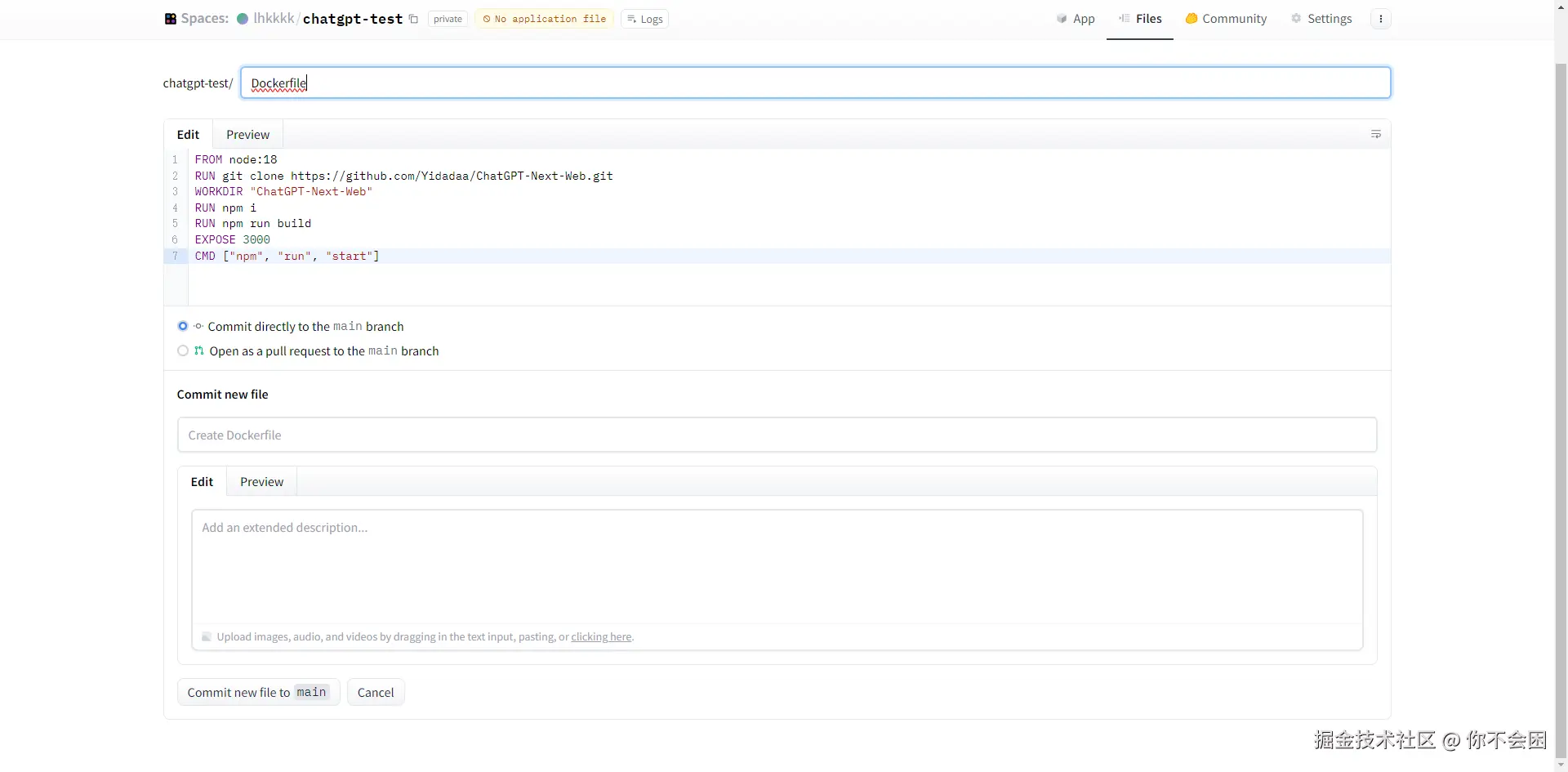Select Commit directly to the main branch

183,326
